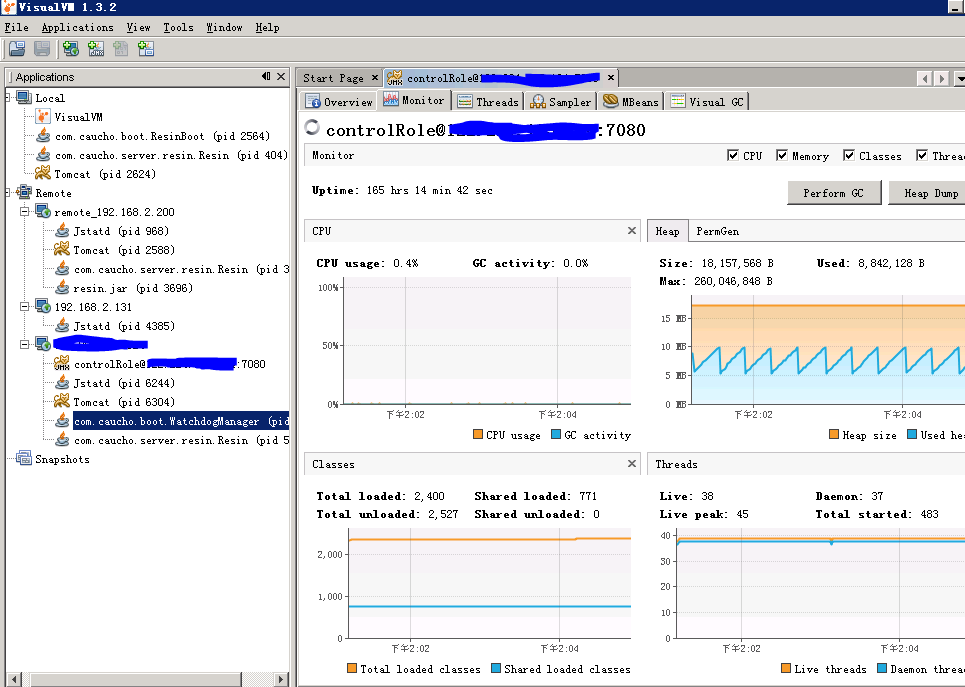This screenshot has width=965, height=687.
Task: Collapse the Local tree node
Action: point(9,98)
